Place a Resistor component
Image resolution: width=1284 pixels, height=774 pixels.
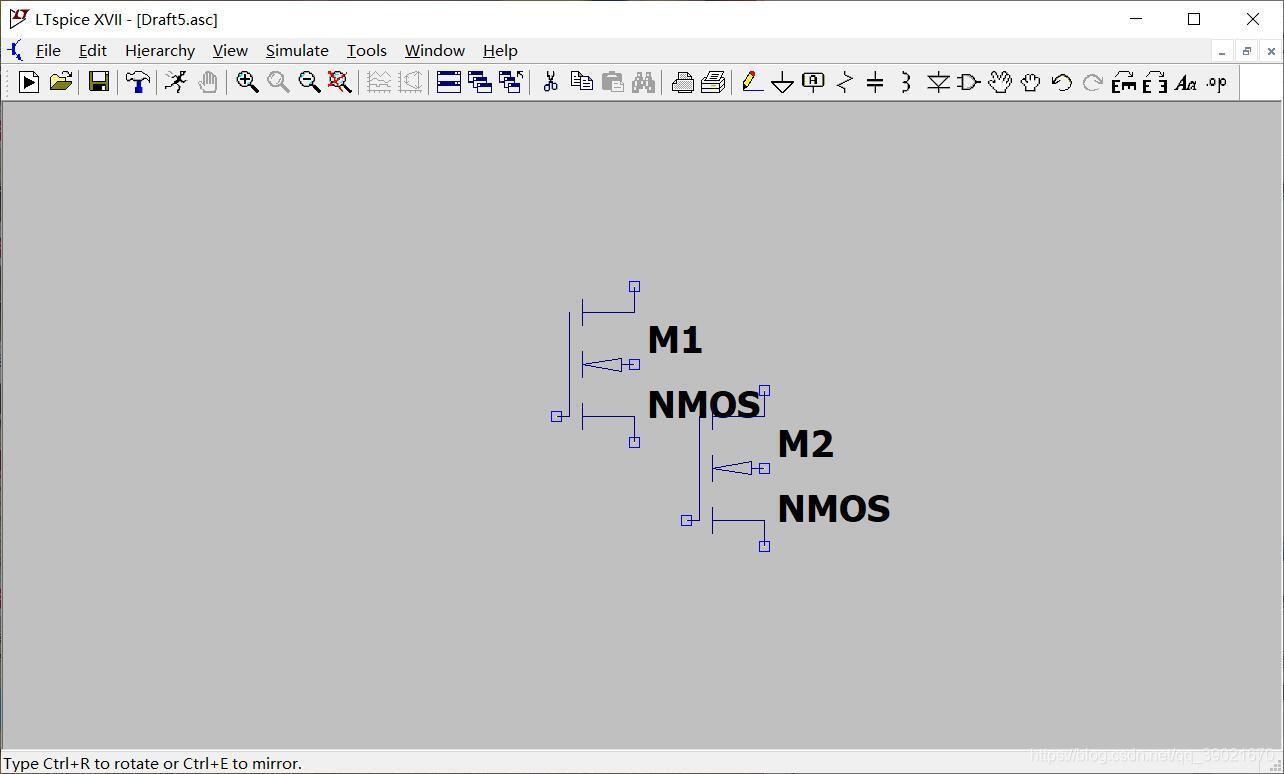(845, 82)
